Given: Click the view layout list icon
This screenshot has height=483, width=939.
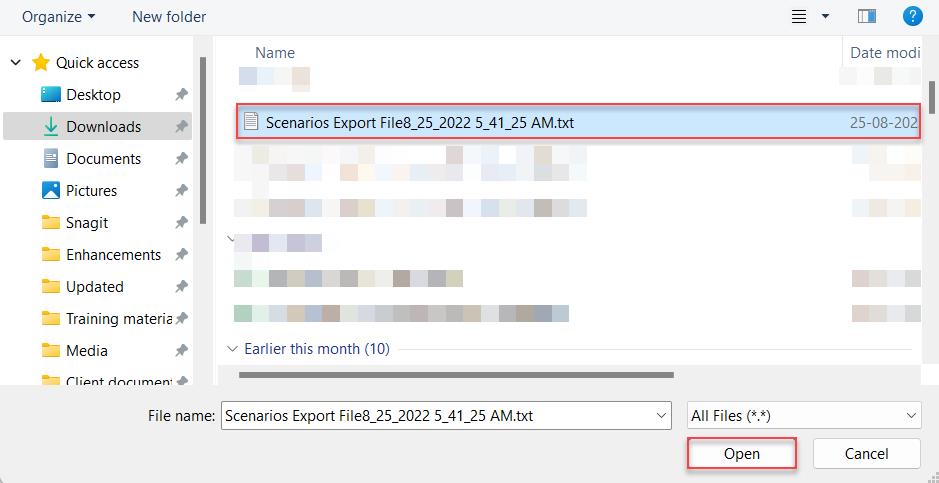Looking at the screenshot, I should pyautogui.click(x=799, y=17).
